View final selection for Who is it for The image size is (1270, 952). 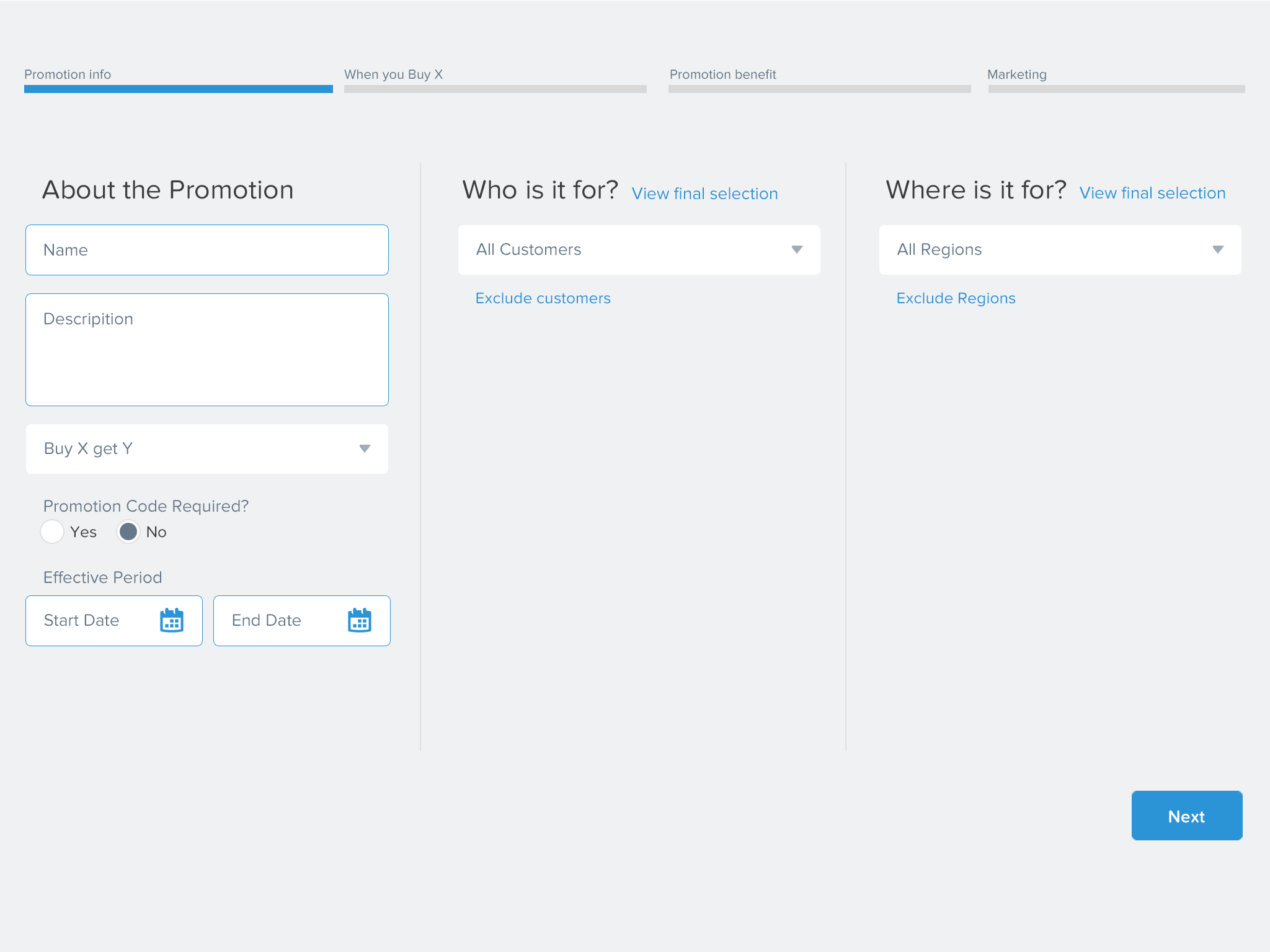(x=704, y=194)
